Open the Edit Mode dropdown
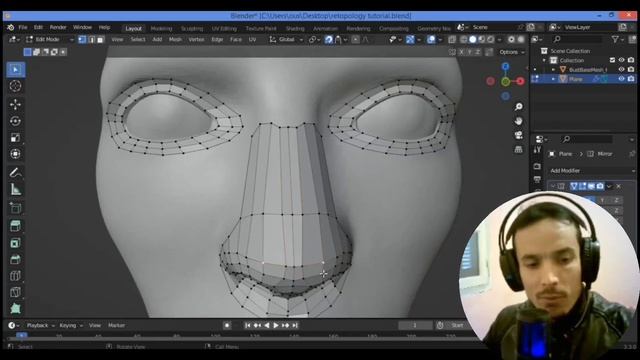 [50, 40]
